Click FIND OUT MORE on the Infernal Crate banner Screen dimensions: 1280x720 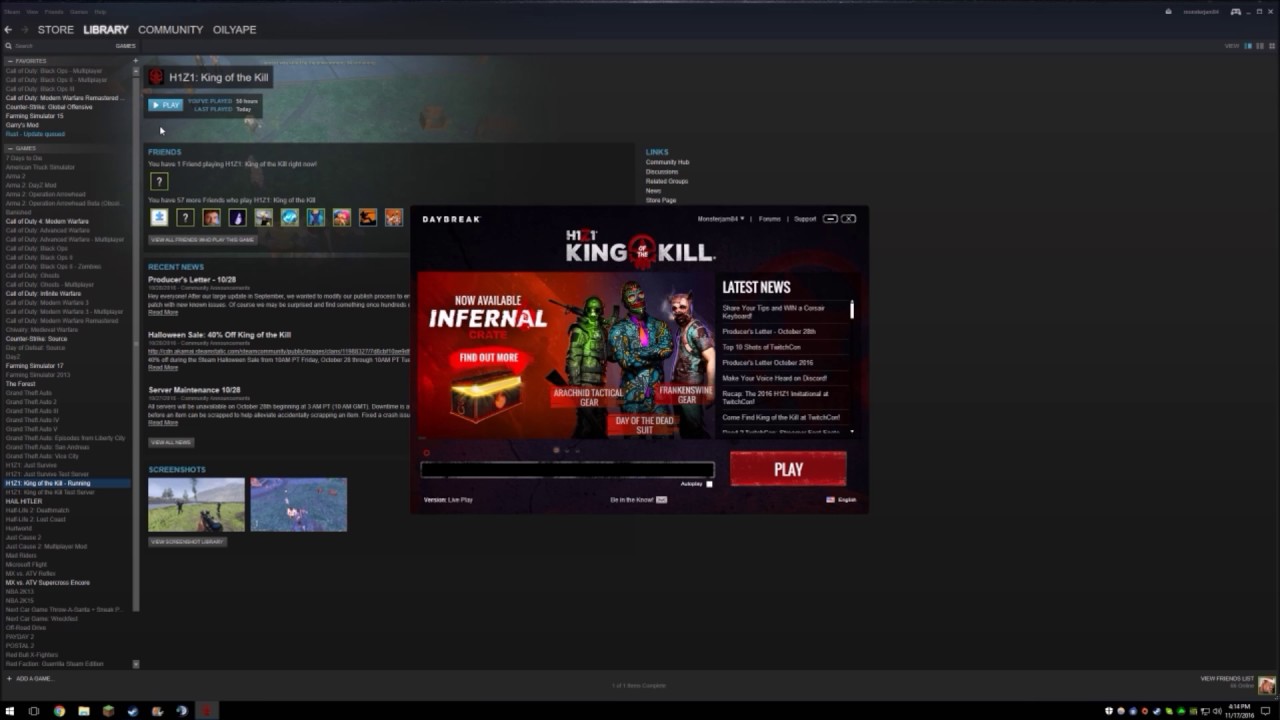(489, 358)
